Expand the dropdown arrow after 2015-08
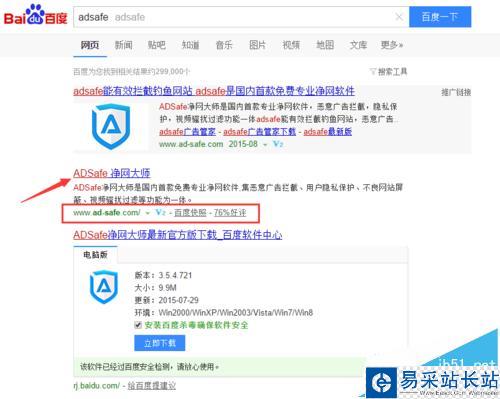500x399 pixels. pos(265,145)
